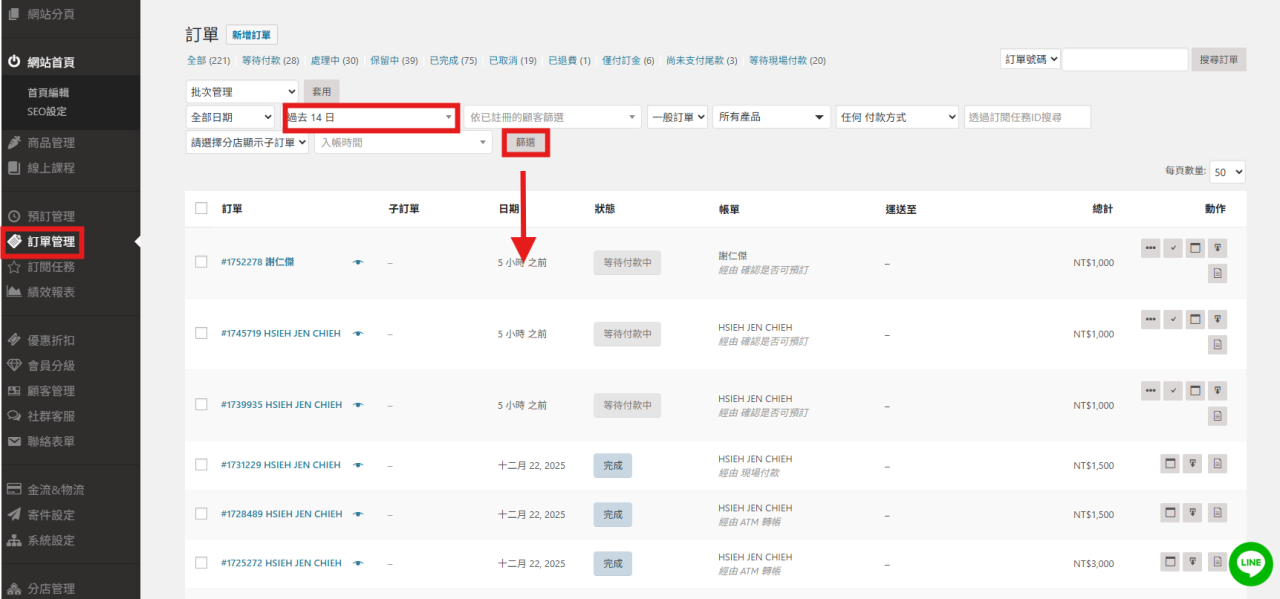
Task: Filter by 已完成 (75) status link
Action: coord(453,61)
